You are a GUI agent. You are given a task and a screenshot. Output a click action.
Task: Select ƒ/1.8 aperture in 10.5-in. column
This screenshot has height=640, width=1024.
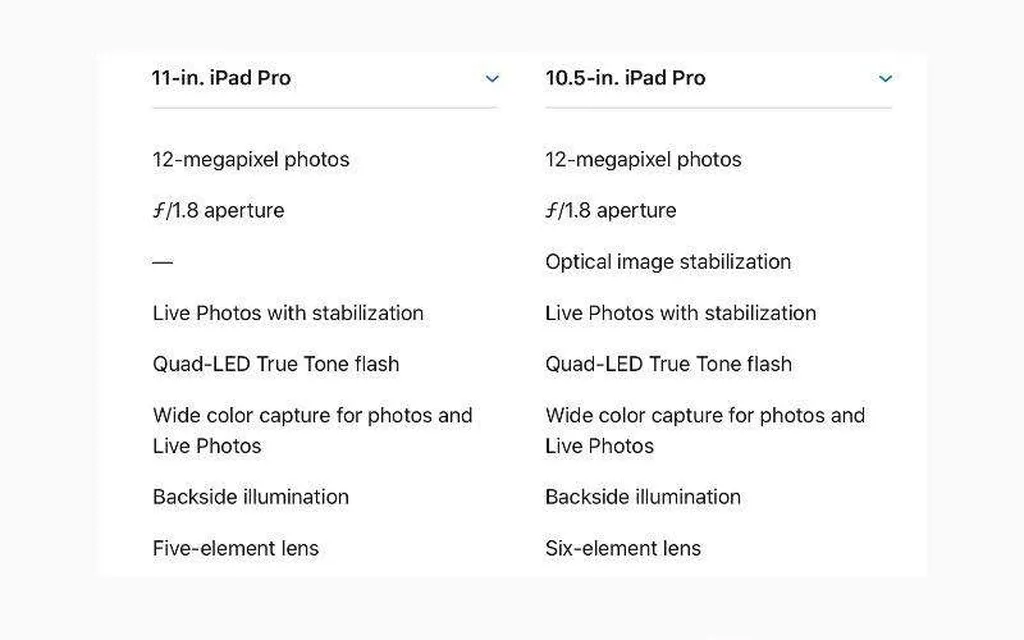coord(611,210)
